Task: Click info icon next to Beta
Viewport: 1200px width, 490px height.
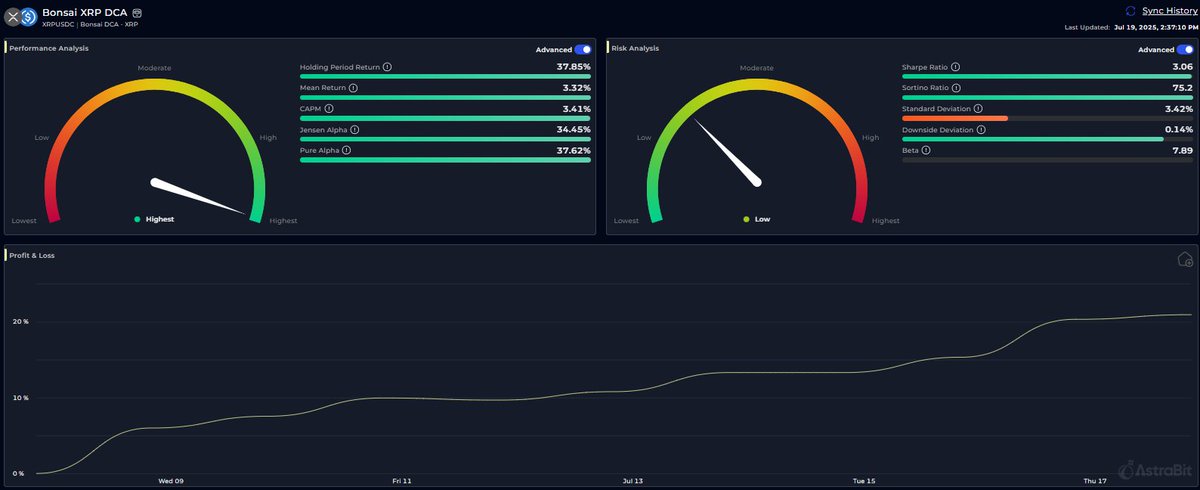Action: coord(926,150)
